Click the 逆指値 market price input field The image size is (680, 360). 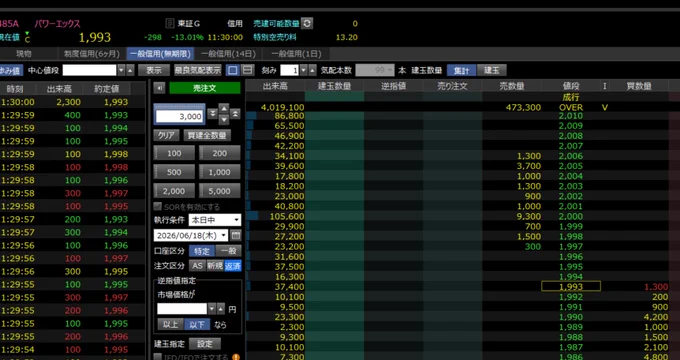[x=182, y=309]
